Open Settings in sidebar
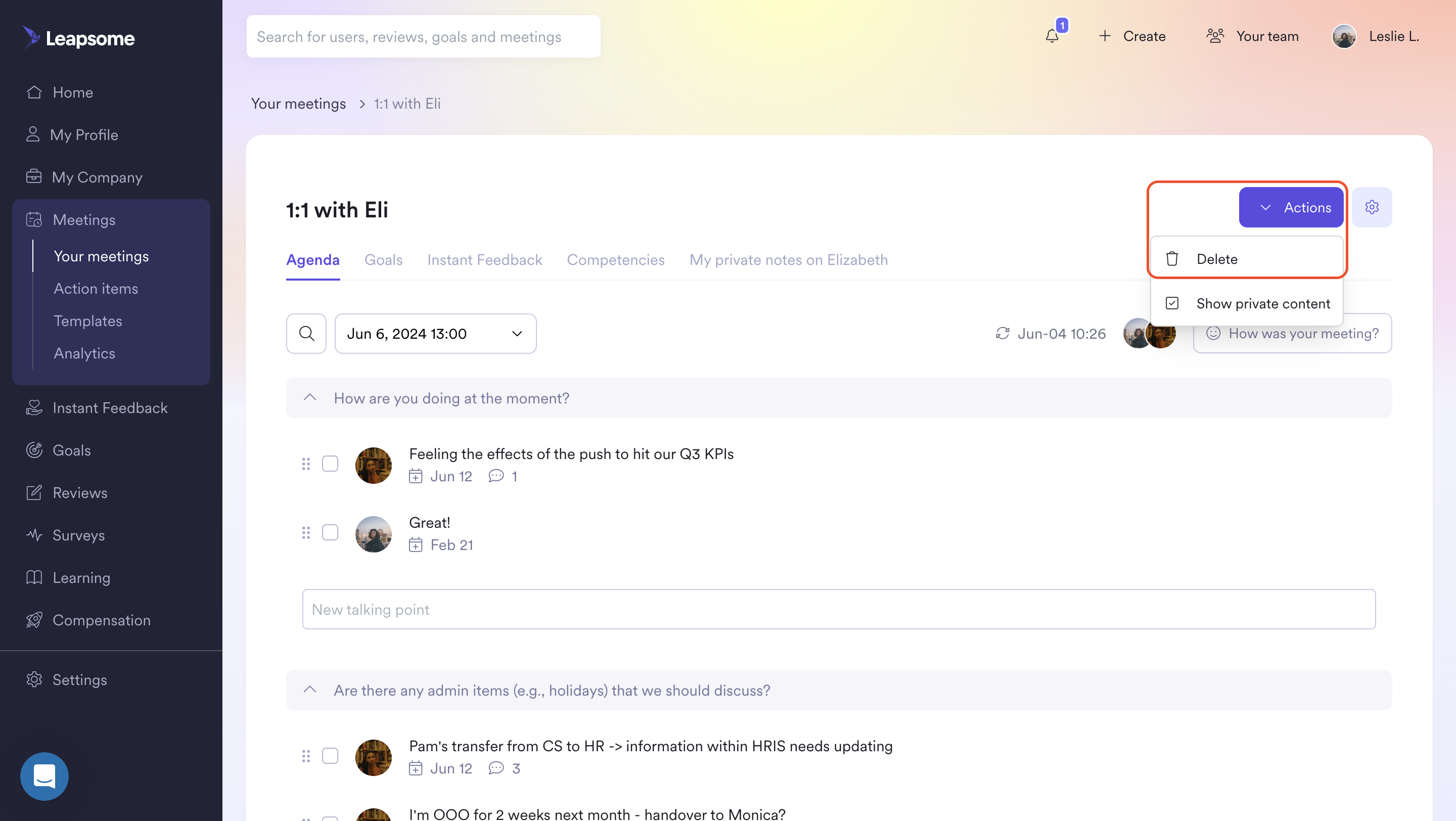Image resolution: width=1456 pixels, height=821 pixels. 66,680
